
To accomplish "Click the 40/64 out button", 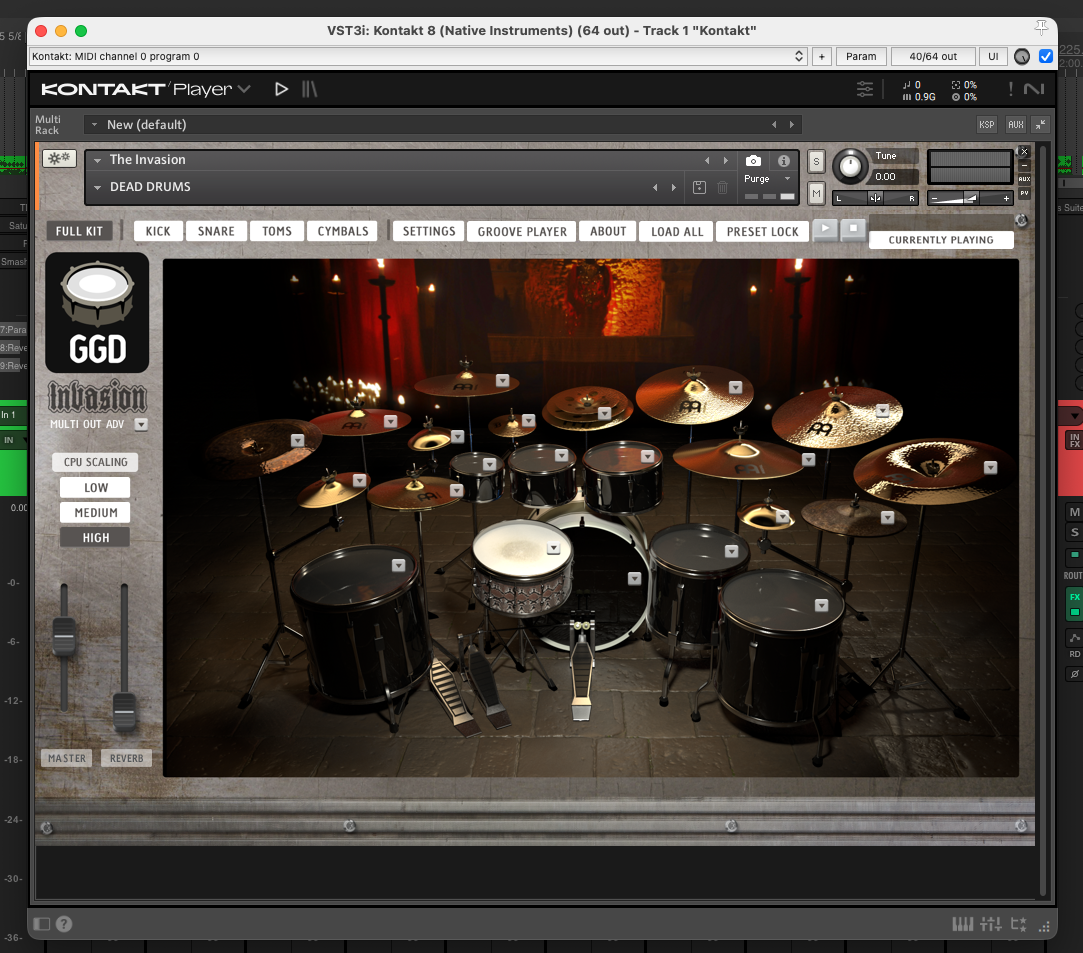I will point(933,57).
